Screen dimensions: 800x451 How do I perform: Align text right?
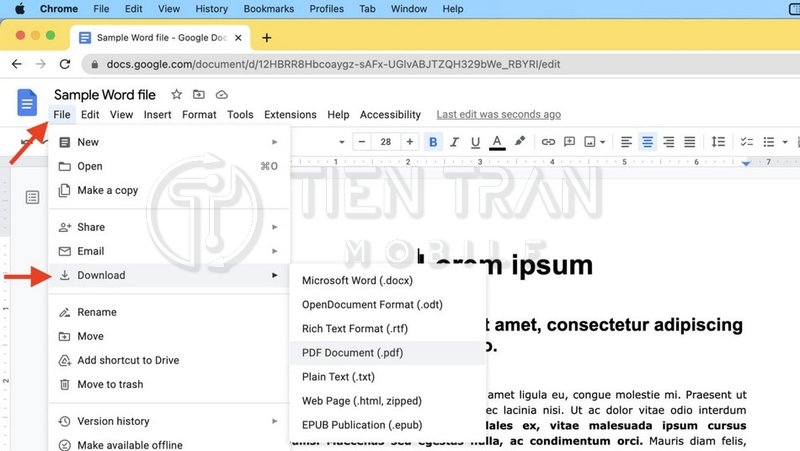pos(668,142)
